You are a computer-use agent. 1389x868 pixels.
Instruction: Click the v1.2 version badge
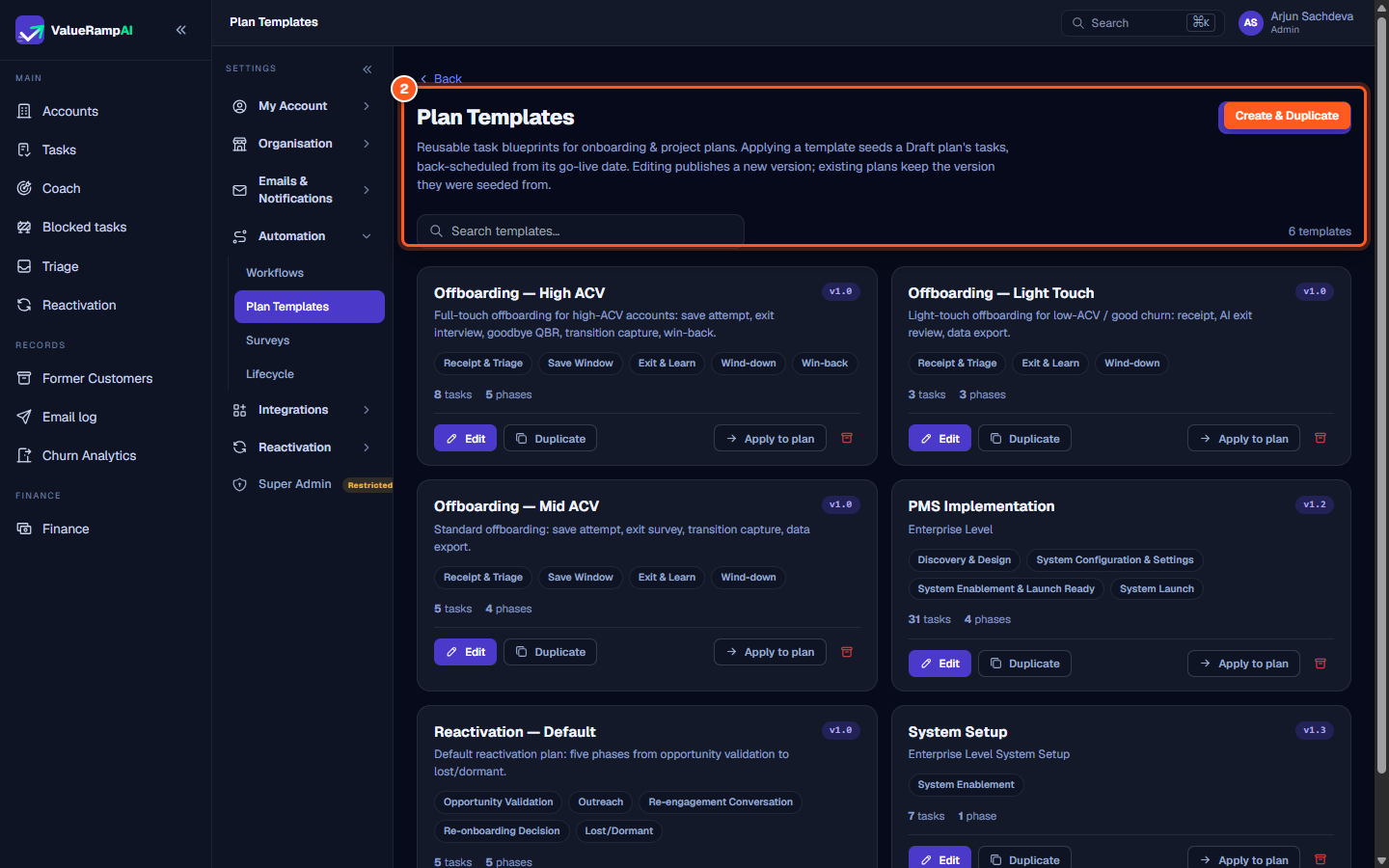coord(1314,504)
